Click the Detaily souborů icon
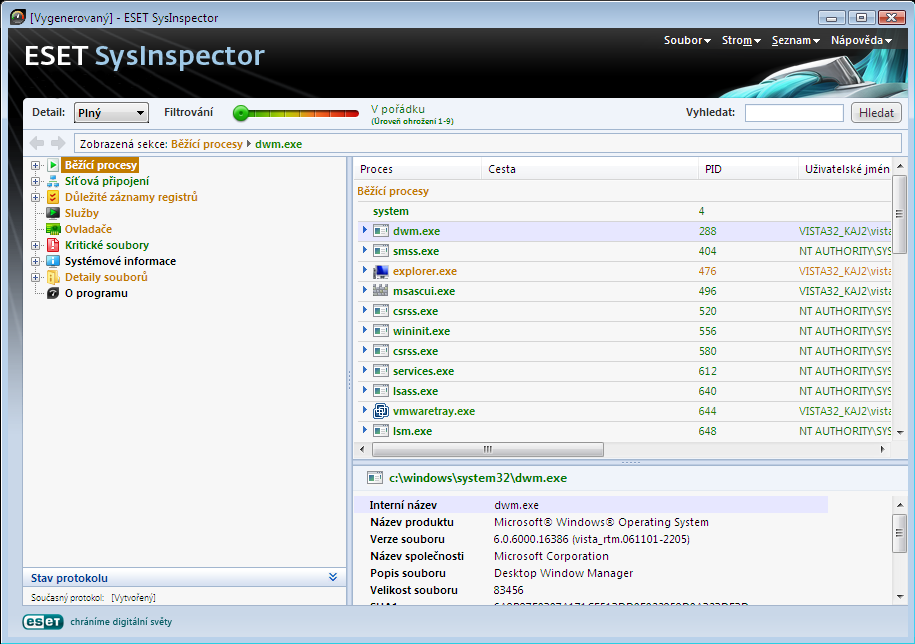 pos(53,277)
